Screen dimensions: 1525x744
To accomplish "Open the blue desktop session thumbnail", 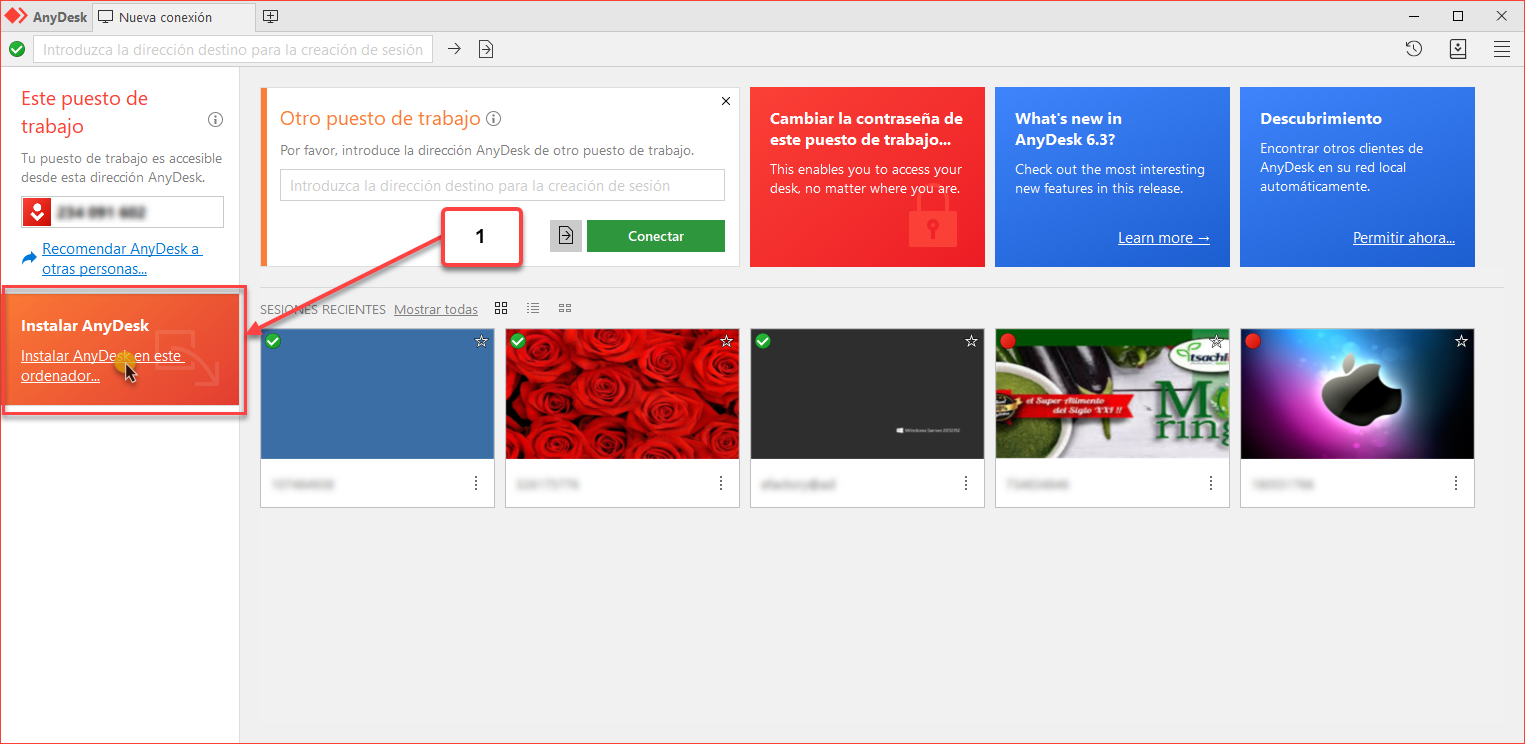I will pos(378,394).
